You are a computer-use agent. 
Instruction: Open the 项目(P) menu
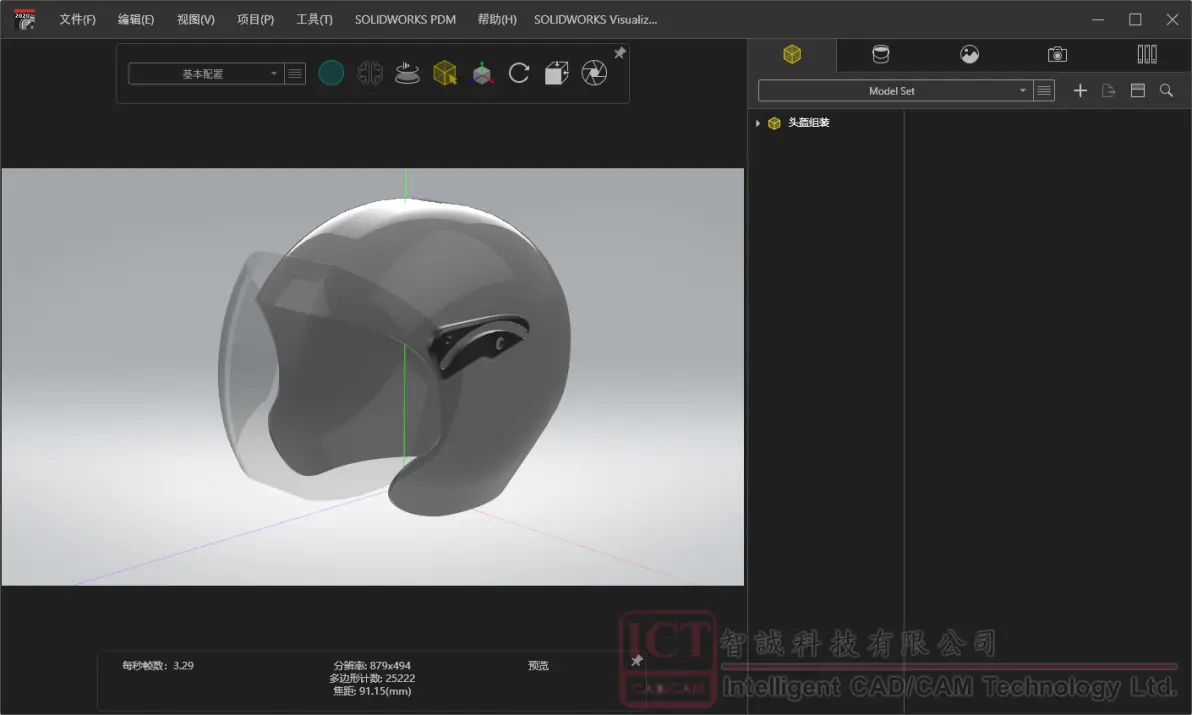click(x=255, y=20)
